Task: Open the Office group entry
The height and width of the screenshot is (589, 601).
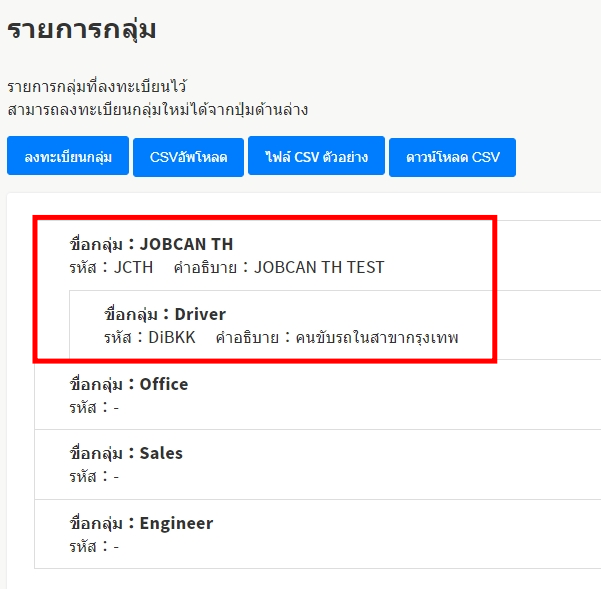Action: (x=164, y=384)
